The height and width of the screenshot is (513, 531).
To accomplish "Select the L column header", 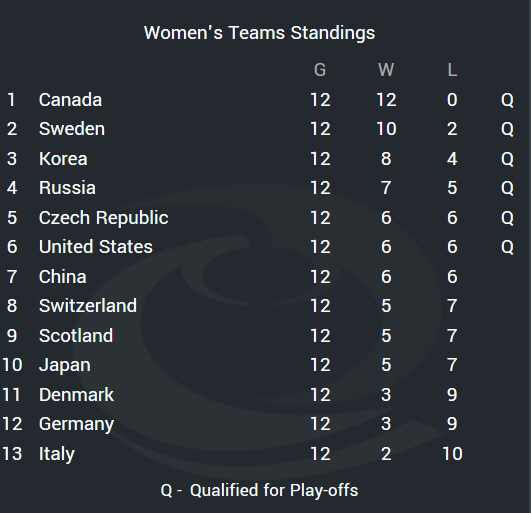I will tap(452, 70).
